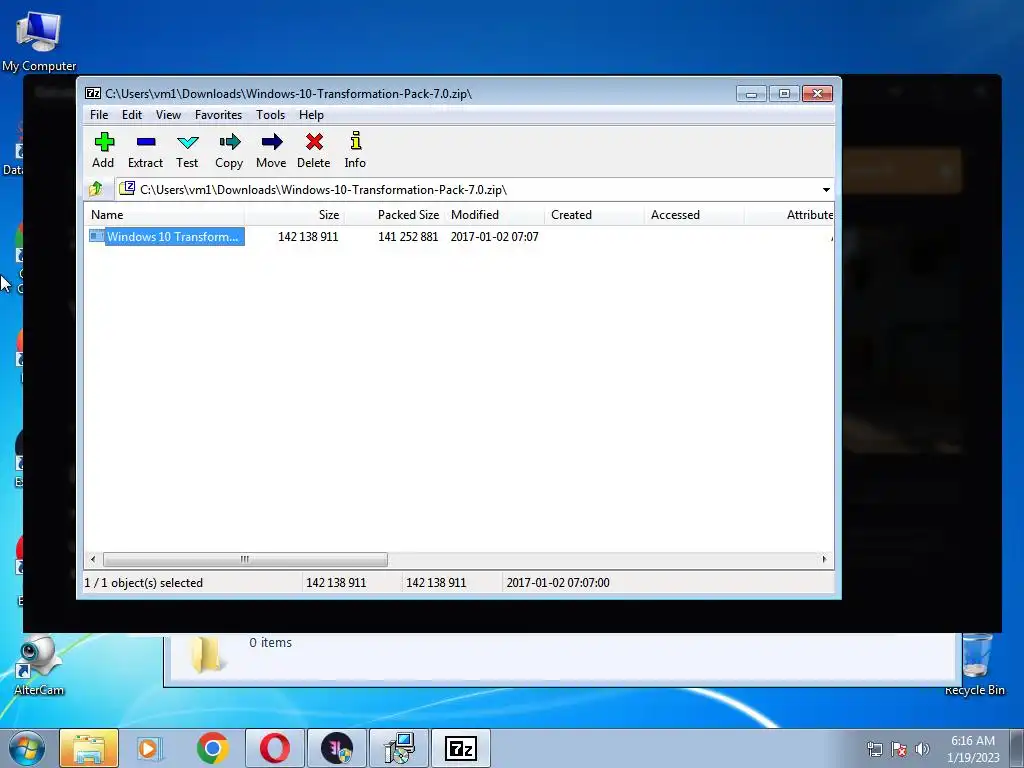
Task: Sort by the Name column header
Action: click(164, 215)
